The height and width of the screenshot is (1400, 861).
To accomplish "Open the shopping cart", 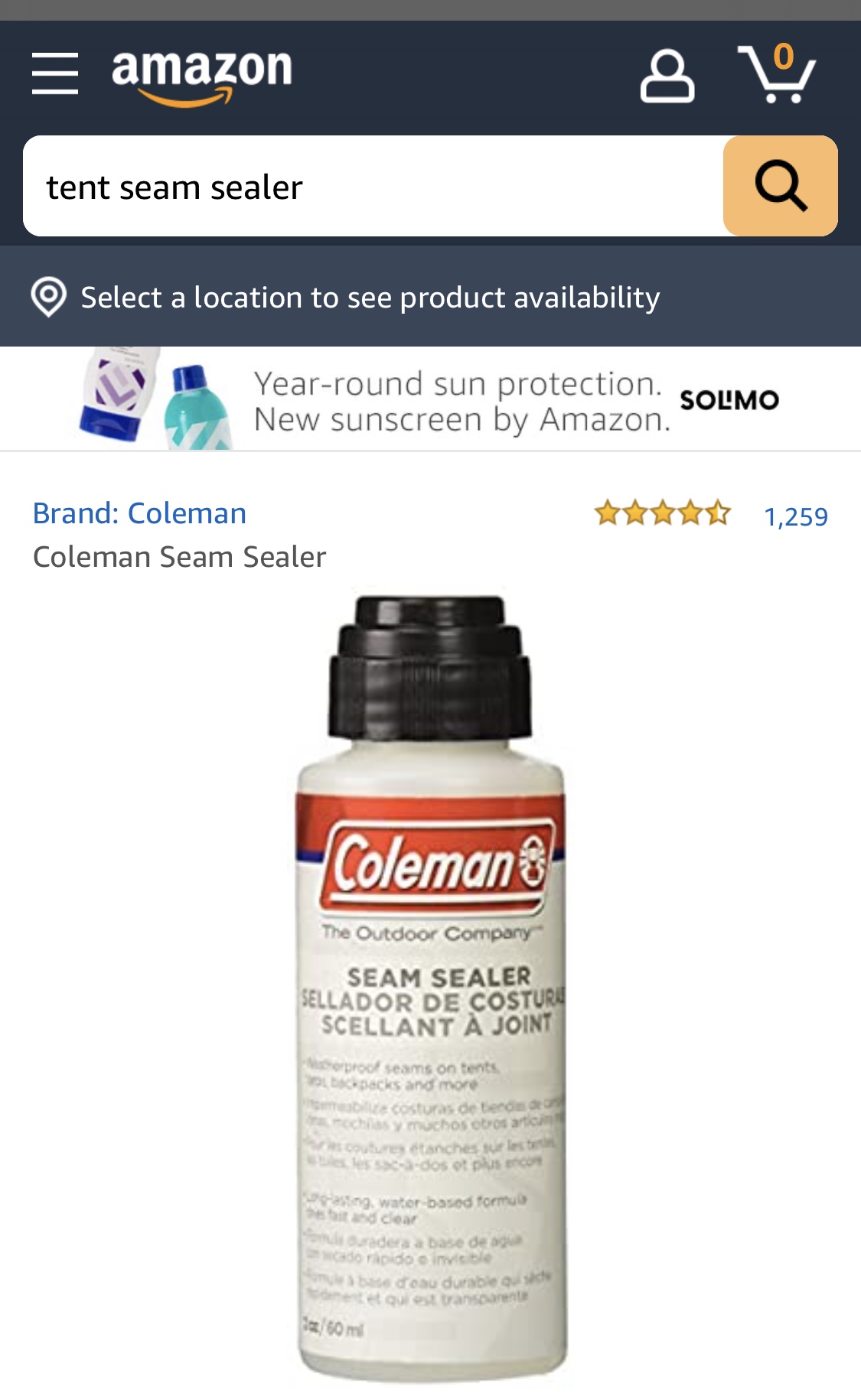I will [776, 73].
